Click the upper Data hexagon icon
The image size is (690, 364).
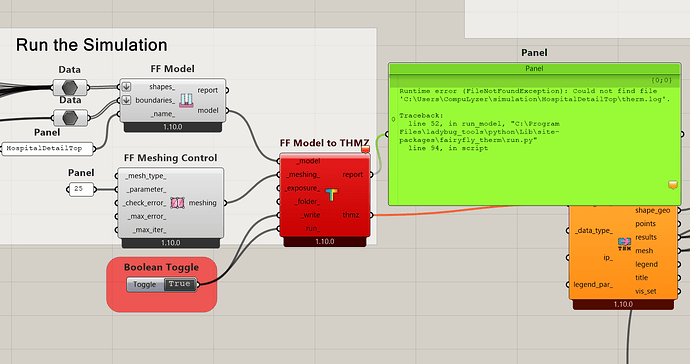pyautogui.click(x=70, y=88)
